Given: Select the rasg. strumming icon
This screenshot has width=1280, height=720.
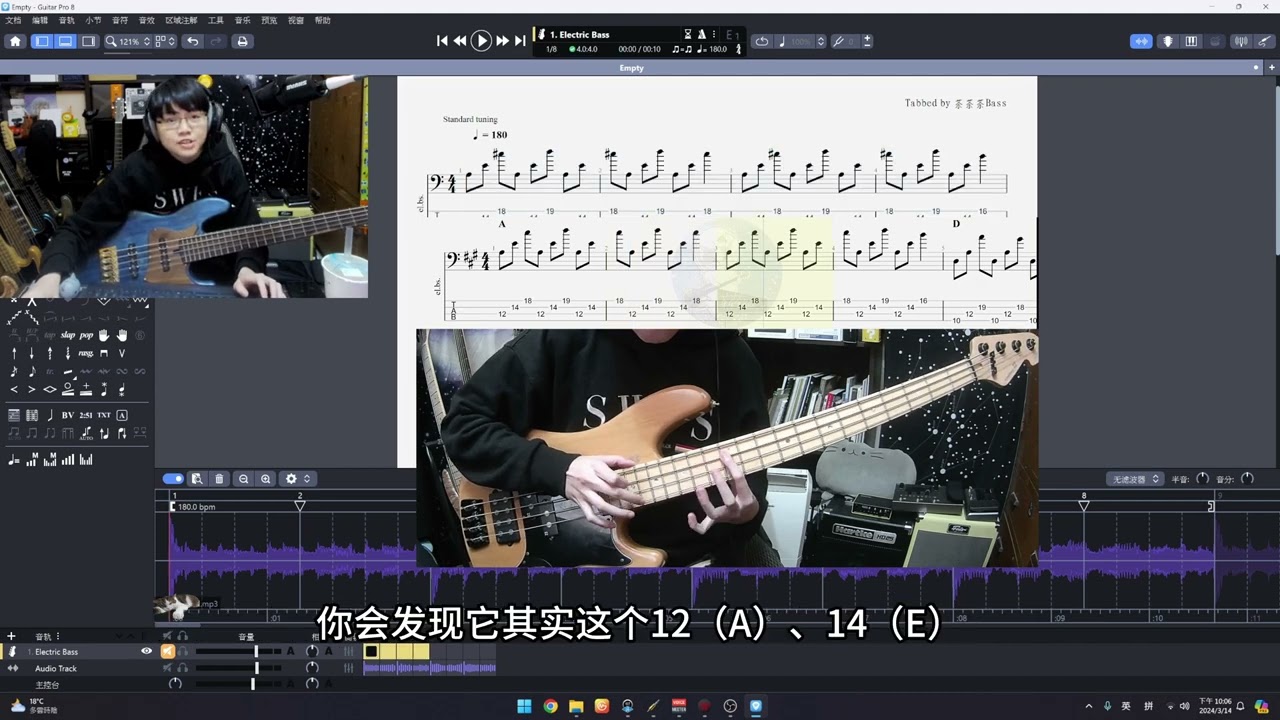Looking at the screenshot, I should pos(86,353).
